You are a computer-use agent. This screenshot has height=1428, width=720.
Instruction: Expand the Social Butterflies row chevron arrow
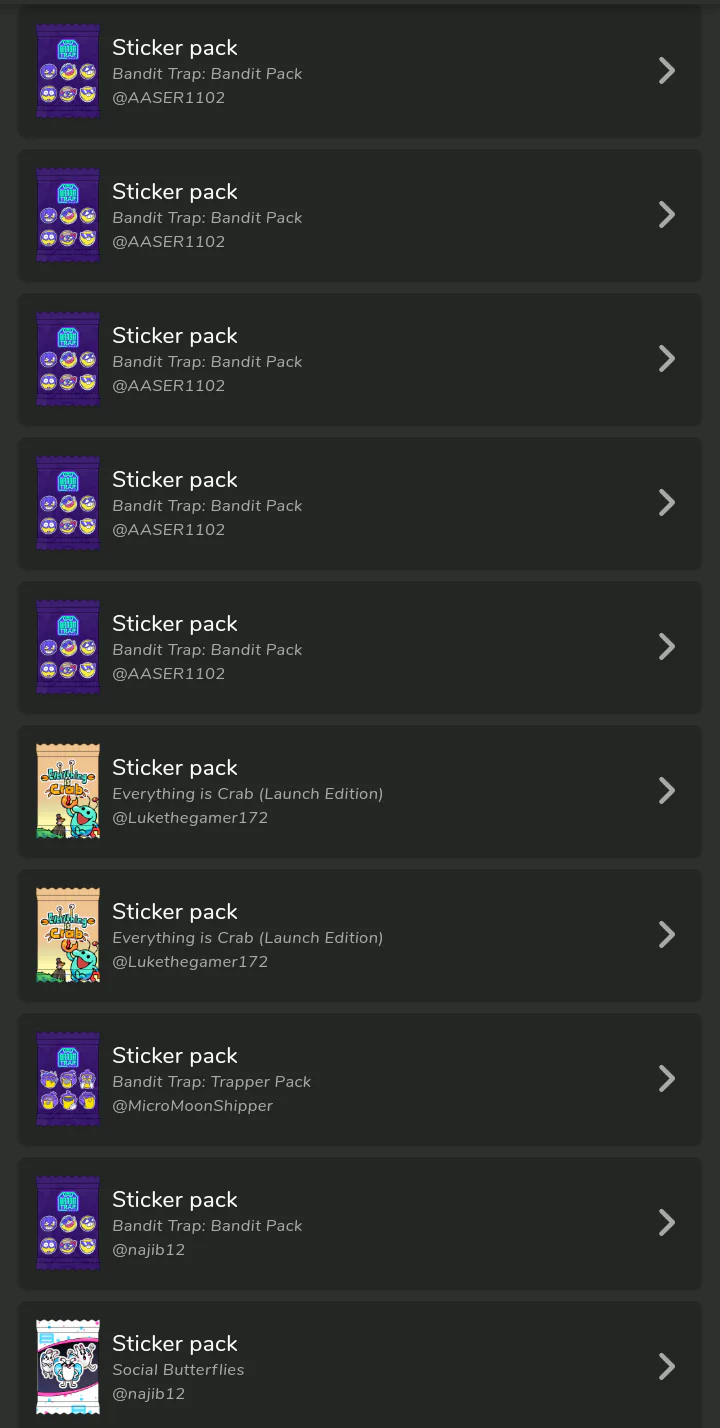pos(667,1366)
